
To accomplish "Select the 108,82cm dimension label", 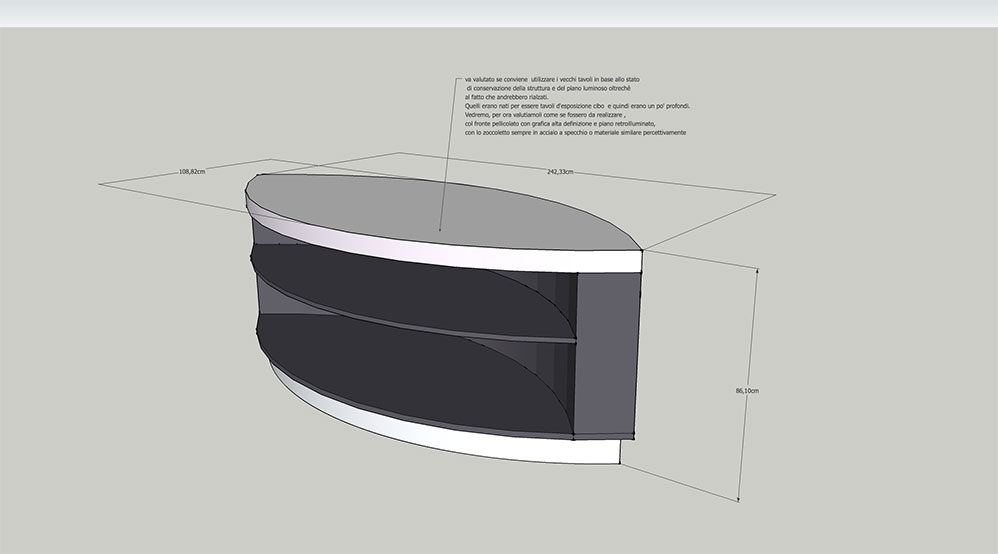I will coord(192,172).
